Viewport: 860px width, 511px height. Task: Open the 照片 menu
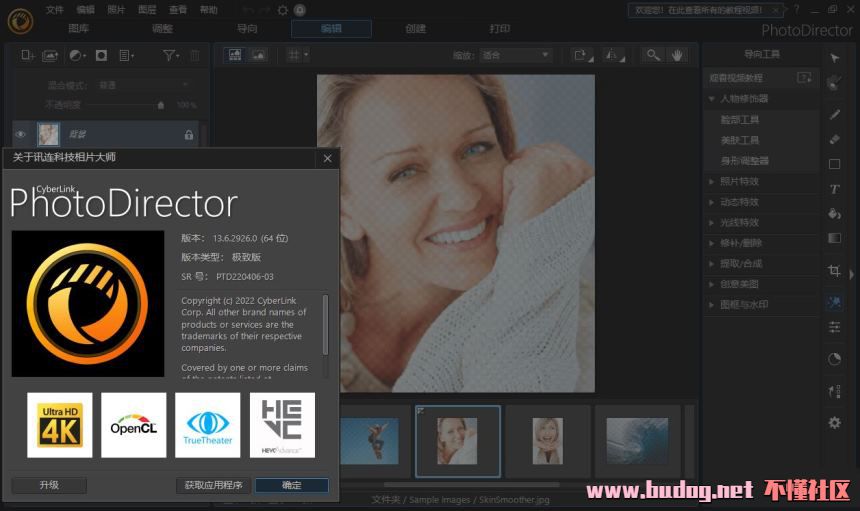116,10
